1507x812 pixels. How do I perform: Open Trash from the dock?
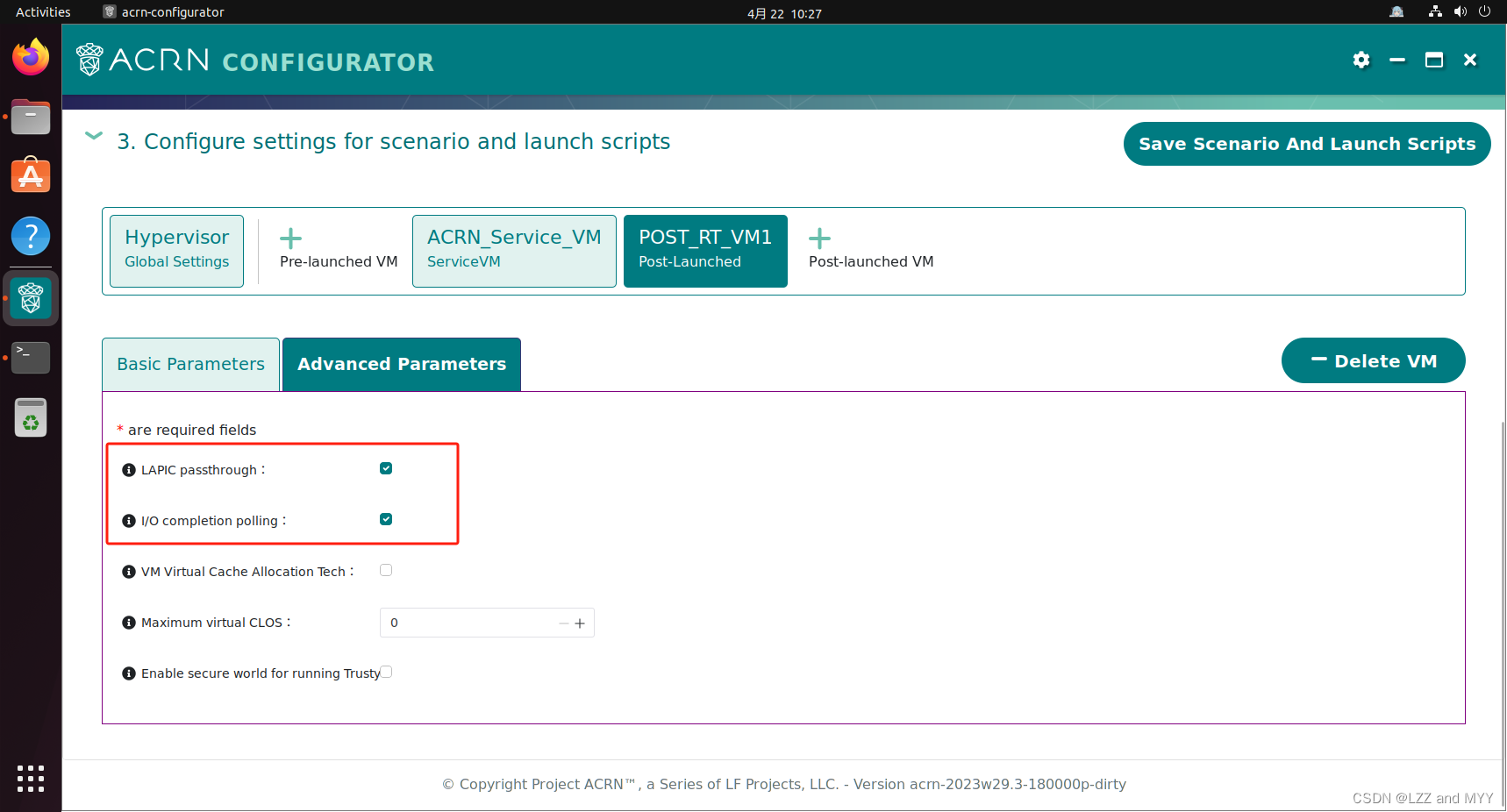click(x=31, y=417)
